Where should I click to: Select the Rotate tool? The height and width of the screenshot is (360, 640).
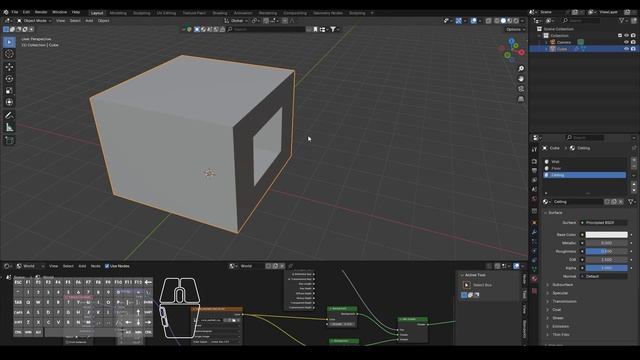pyautogui.click(x=9, y=78)
